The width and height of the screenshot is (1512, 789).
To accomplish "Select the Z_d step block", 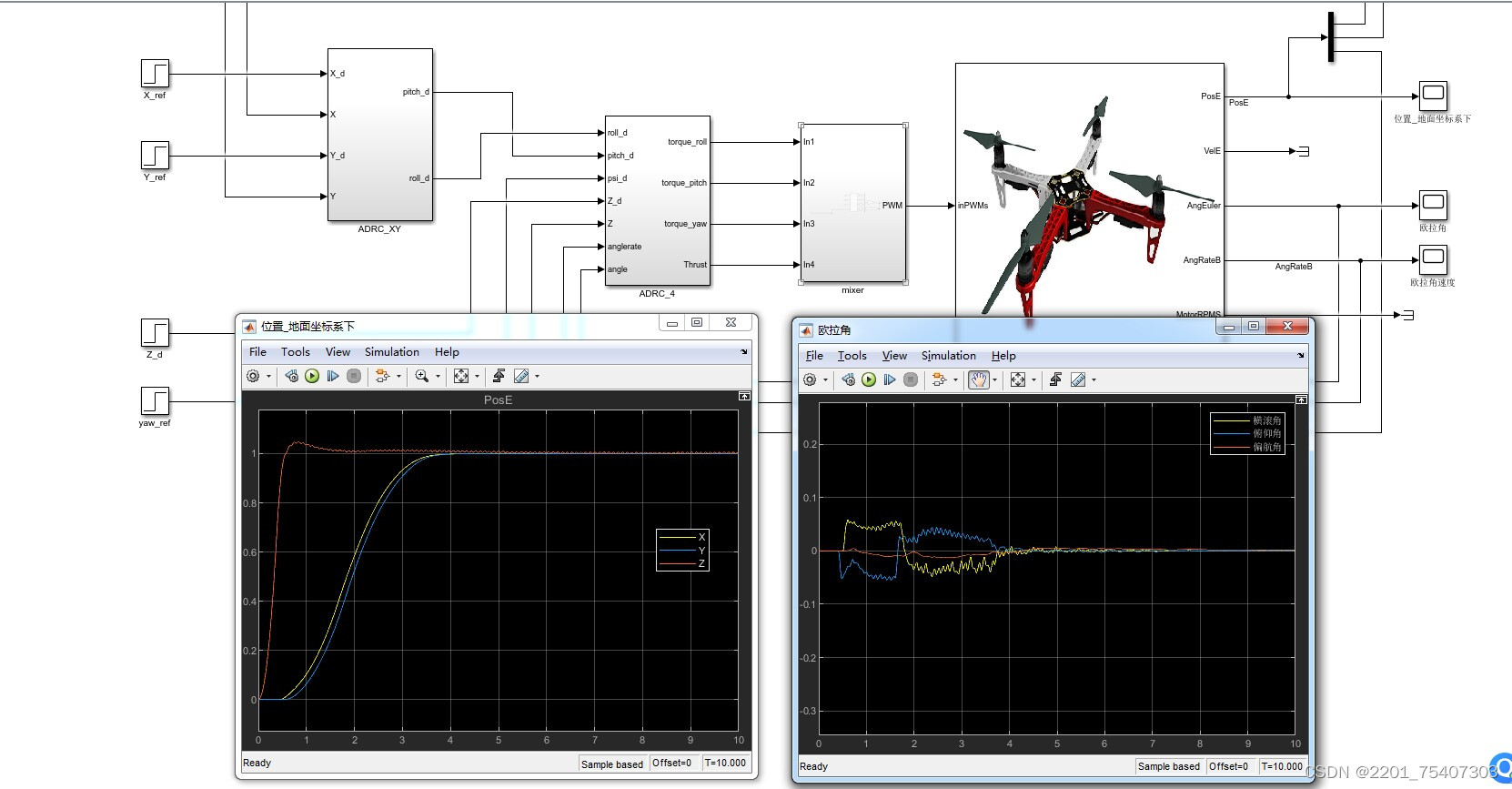I will click(156, 333).
